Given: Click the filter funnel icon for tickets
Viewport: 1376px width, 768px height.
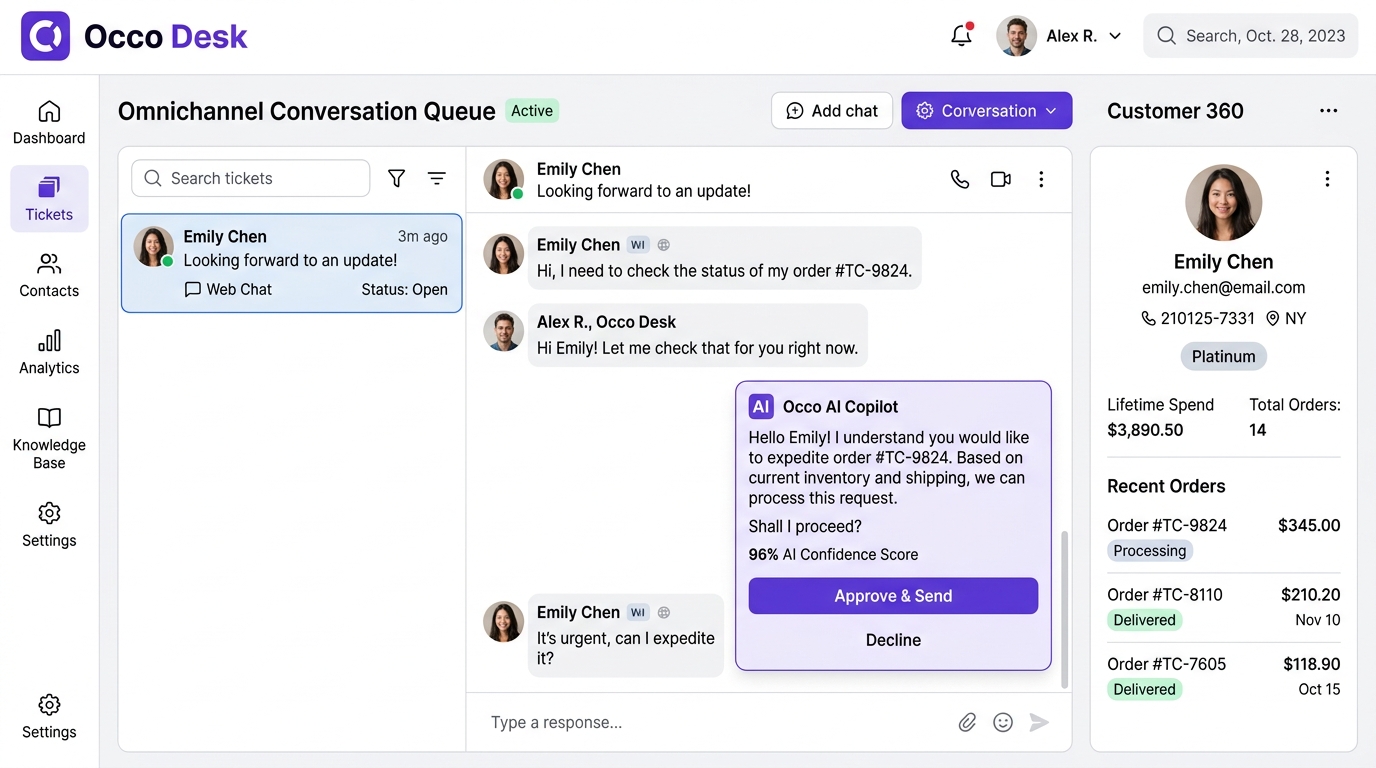Looking at the screenshot, I should coord(397,178).
